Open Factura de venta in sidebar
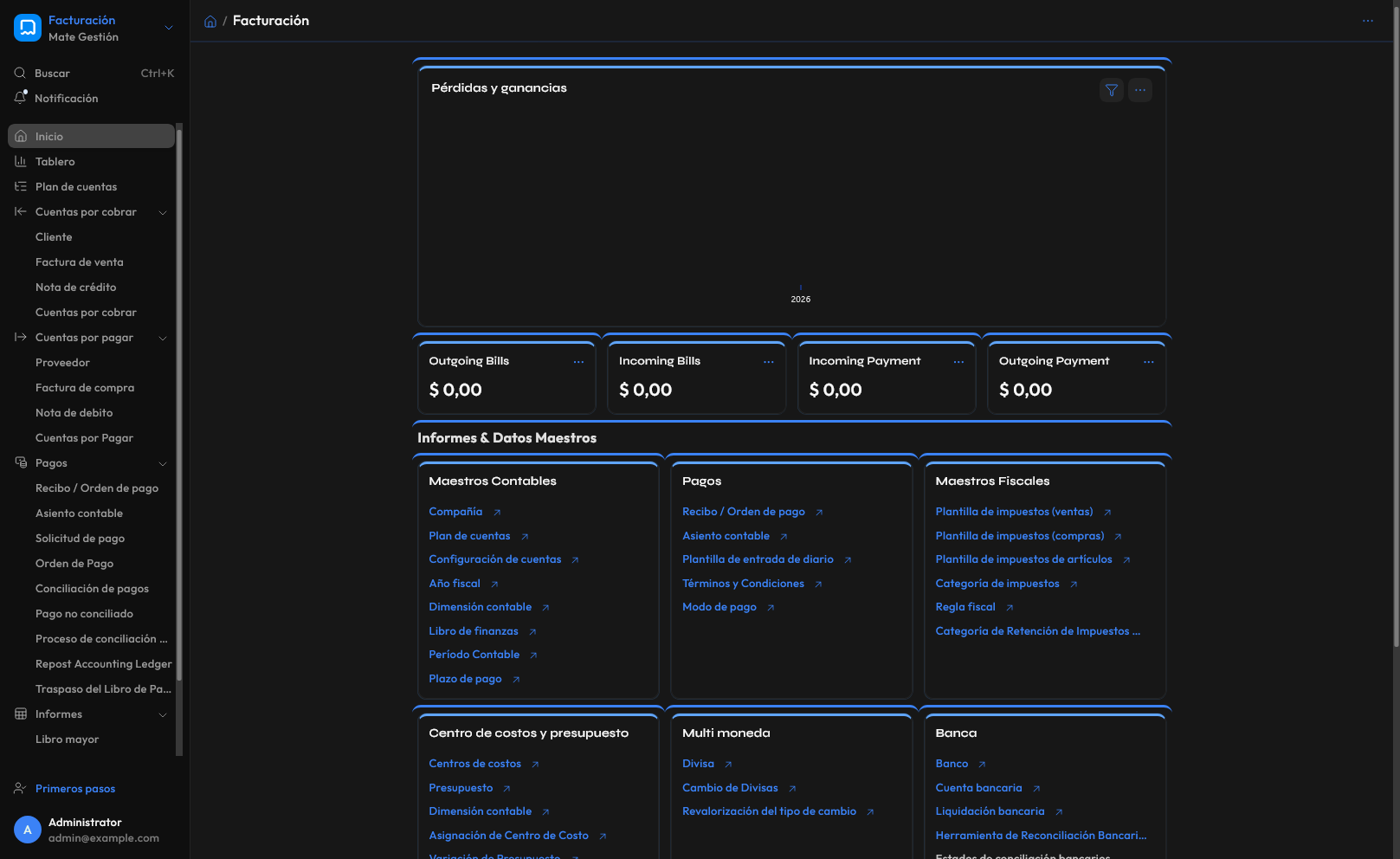The width and height of the screenshot is (1400, 859). (80, 262)
